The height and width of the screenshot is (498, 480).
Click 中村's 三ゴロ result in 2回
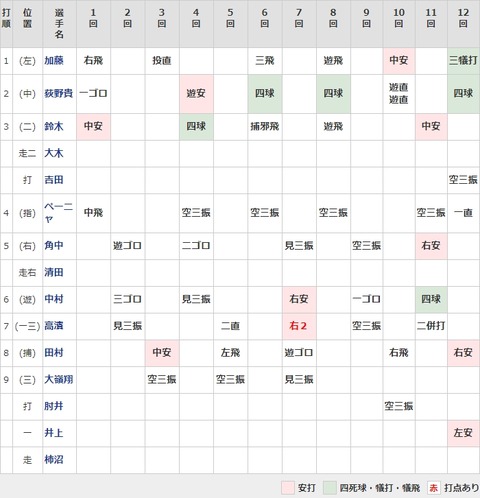[x=127, y=299]
